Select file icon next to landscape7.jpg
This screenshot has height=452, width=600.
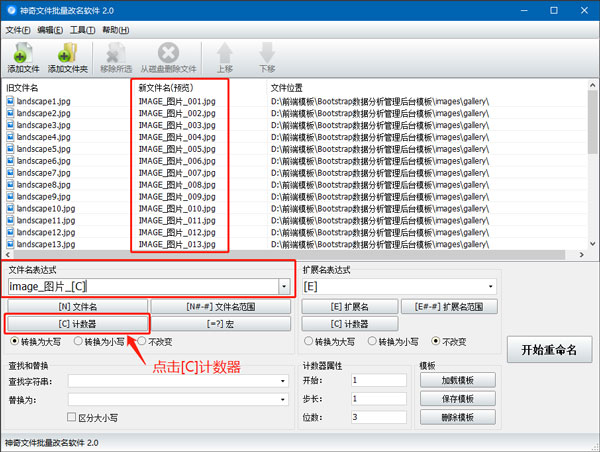pos(10,173)
